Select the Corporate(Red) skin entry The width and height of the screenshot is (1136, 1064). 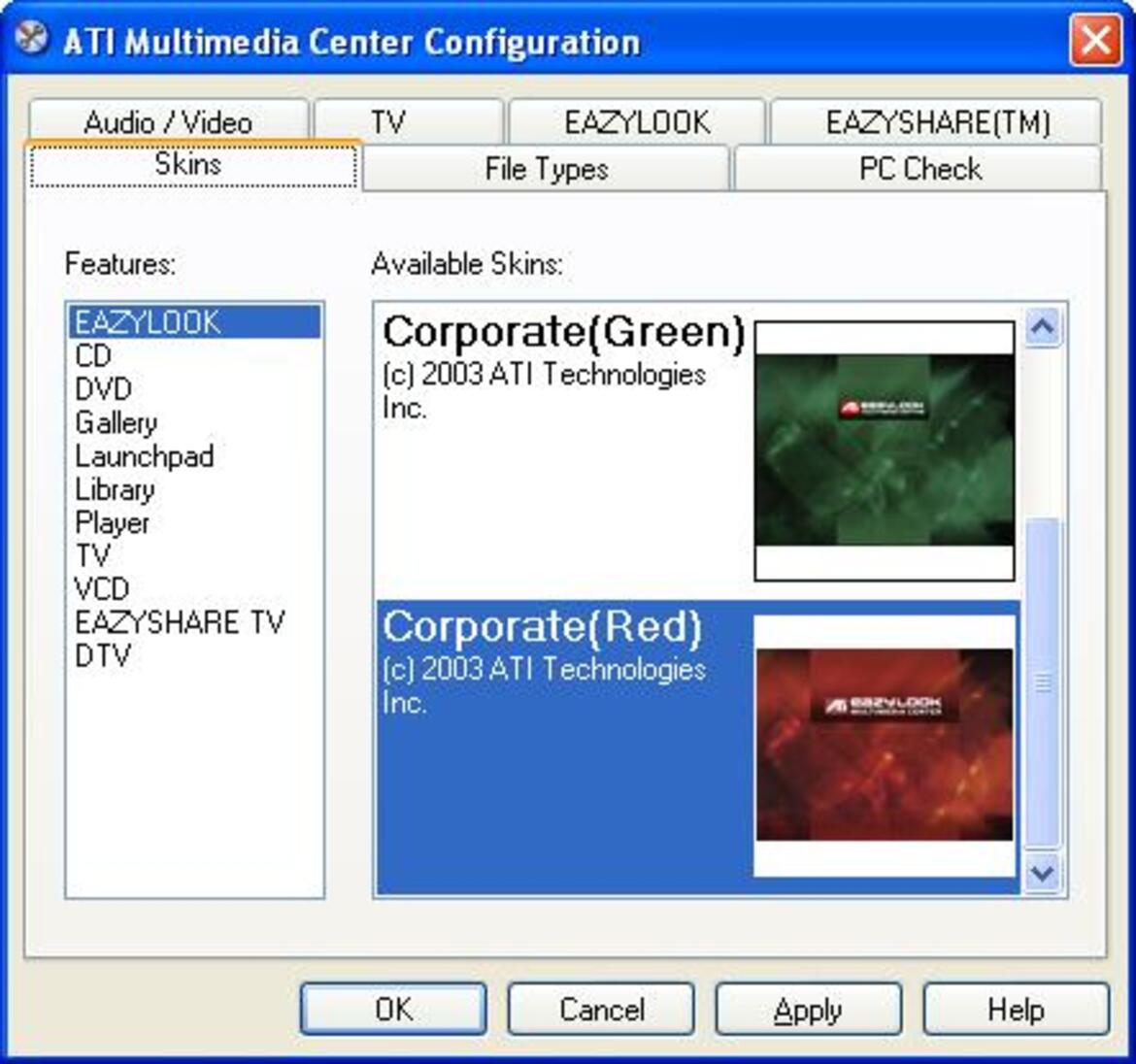(698, 748)
